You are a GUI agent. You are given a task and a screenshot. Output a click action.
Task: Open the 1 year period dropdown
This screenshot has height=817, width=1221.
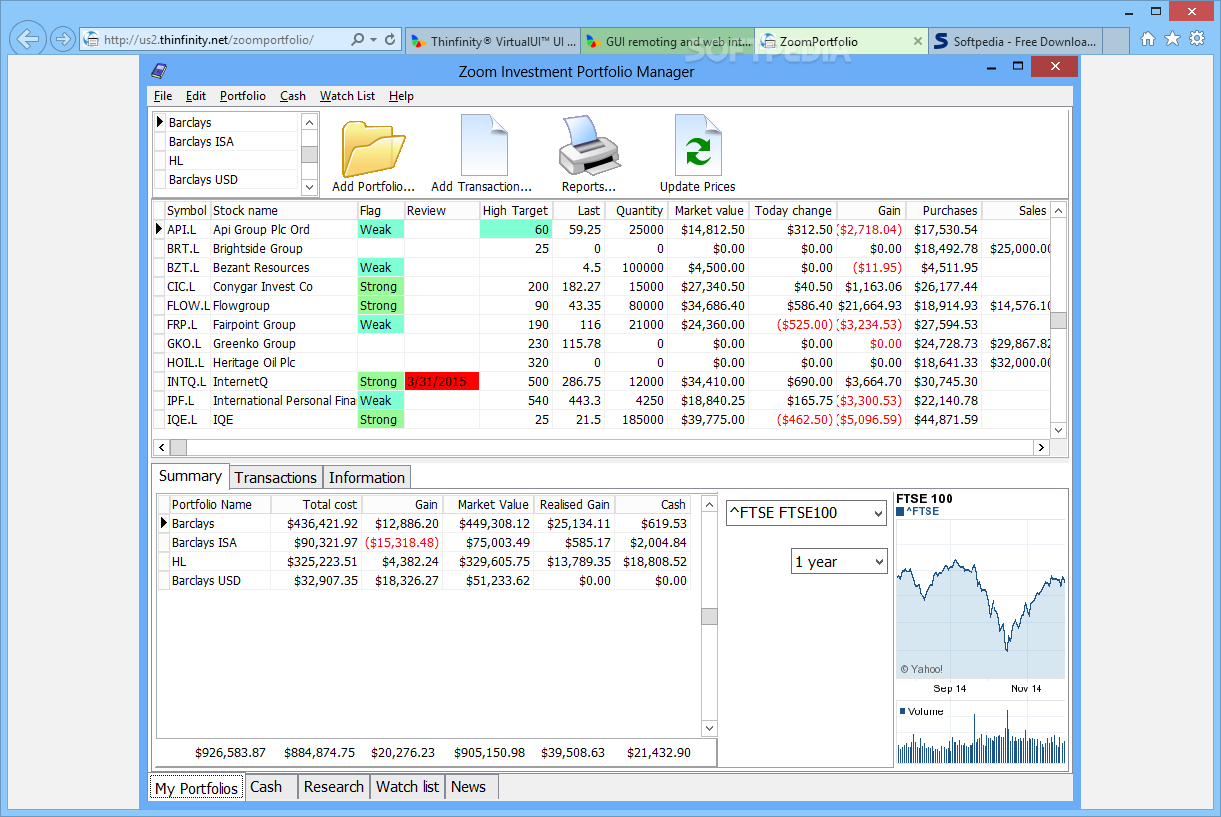pyautogui.click(x=878, y=562)
